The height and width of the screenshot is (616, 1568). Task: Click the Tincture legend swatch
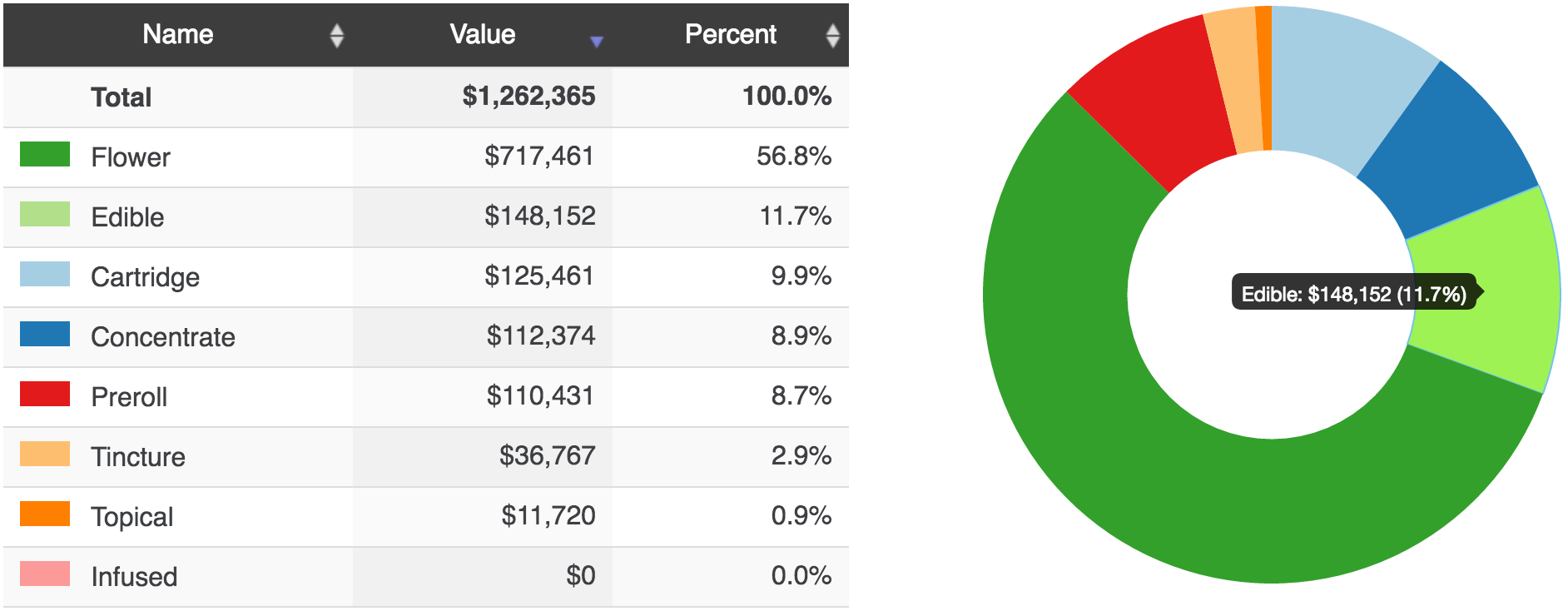pyautogui.click(x=45, y=455)
